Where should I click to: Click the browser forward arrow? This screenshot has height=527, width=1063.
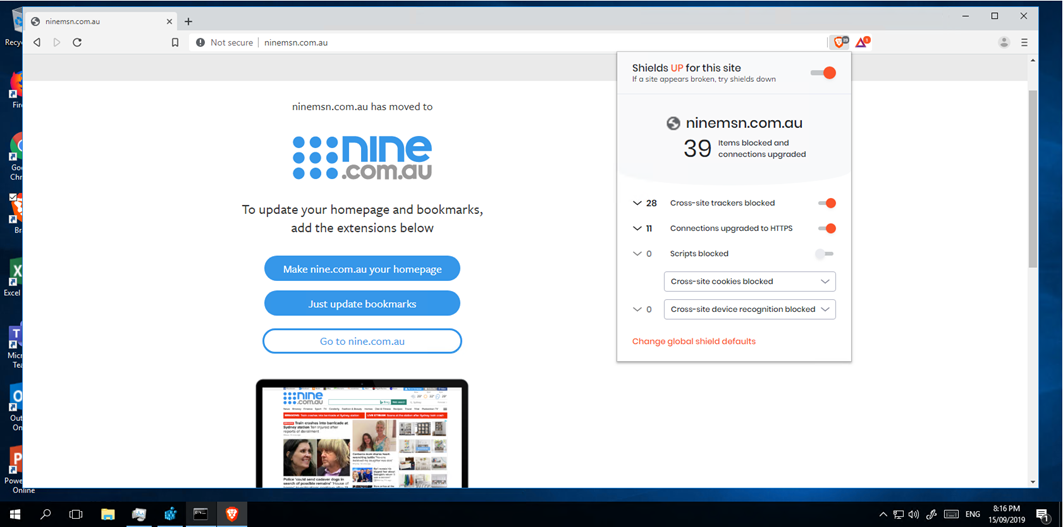click(57, 42)
